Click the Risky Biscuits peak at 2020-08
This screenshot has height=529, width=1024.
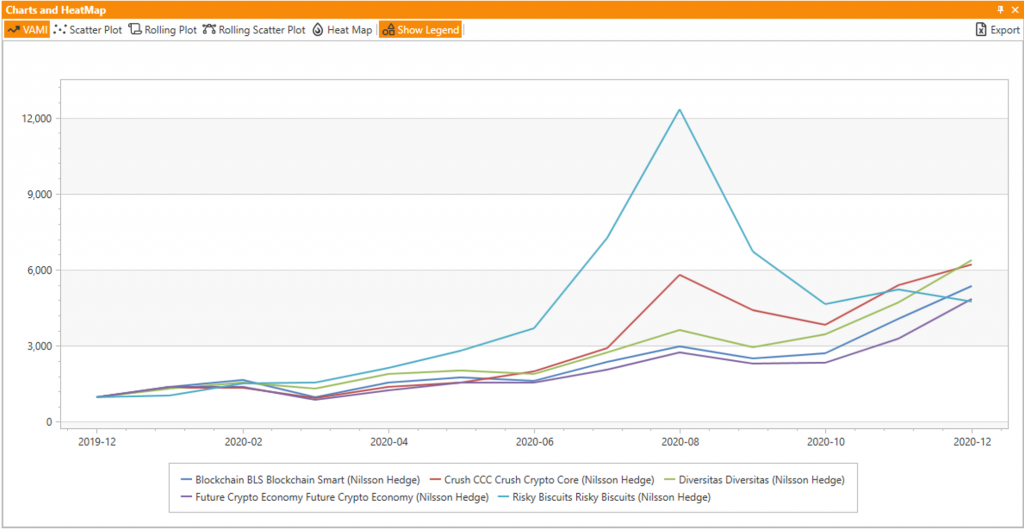[x=680, y=110]
